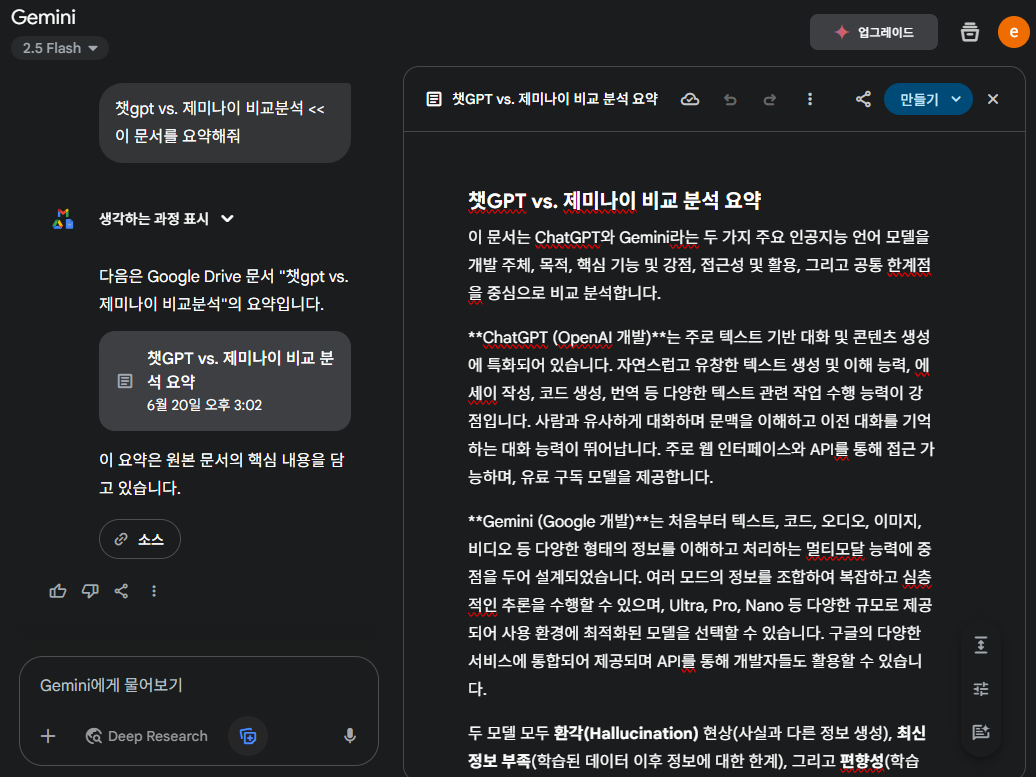Viewport: 1036px width, 777px height.
Task: Enable Deep Research mode
Action: pos(147,736)
